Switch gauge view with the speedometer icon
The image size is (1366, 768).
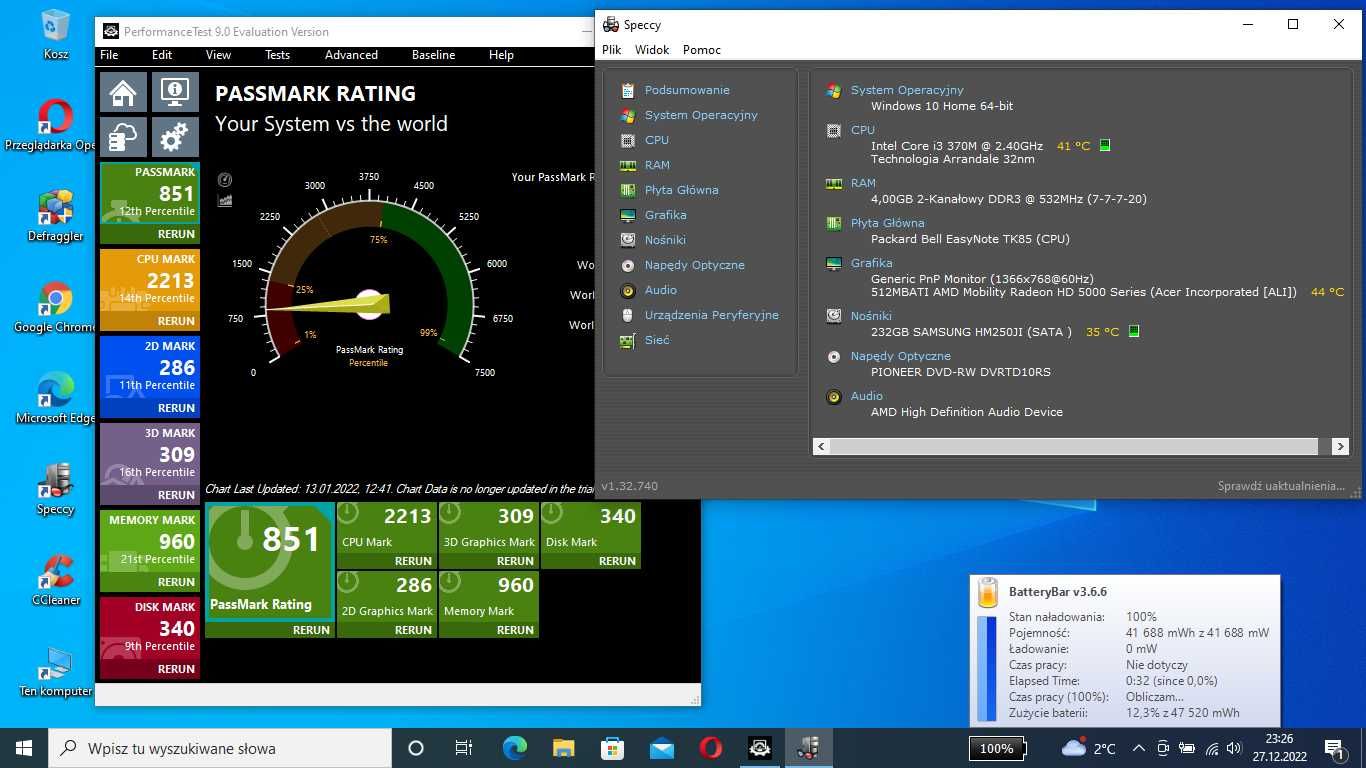[225, 180]
